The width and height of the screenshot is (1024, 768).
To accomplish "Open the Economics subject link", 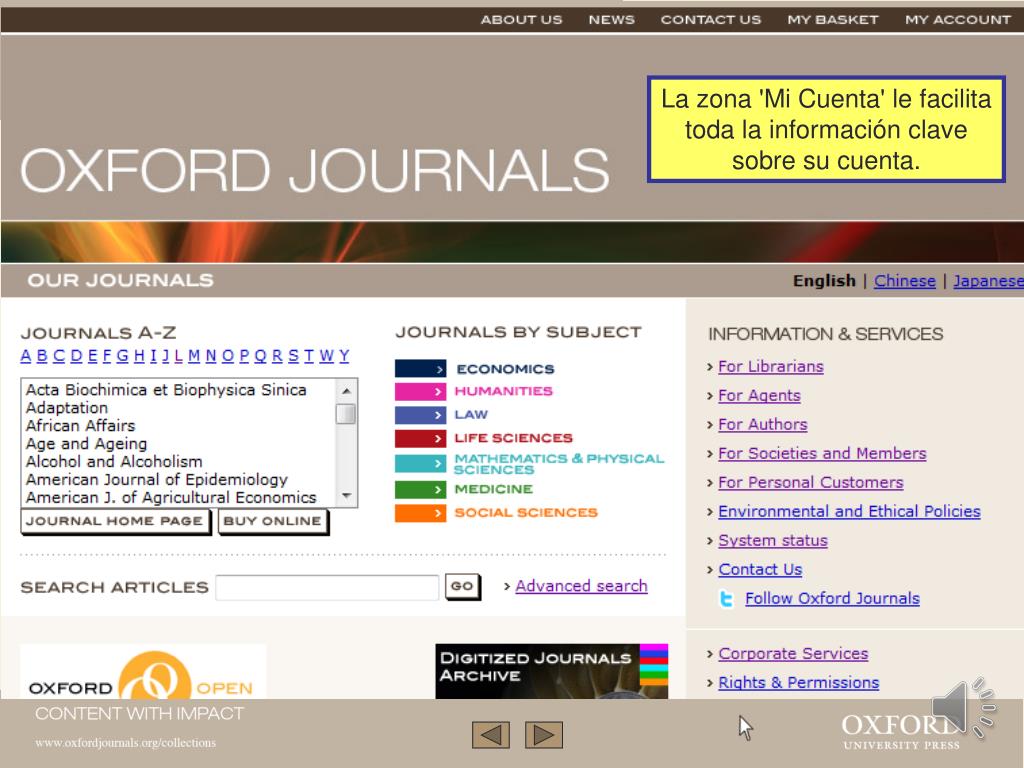I will point(505,369).
